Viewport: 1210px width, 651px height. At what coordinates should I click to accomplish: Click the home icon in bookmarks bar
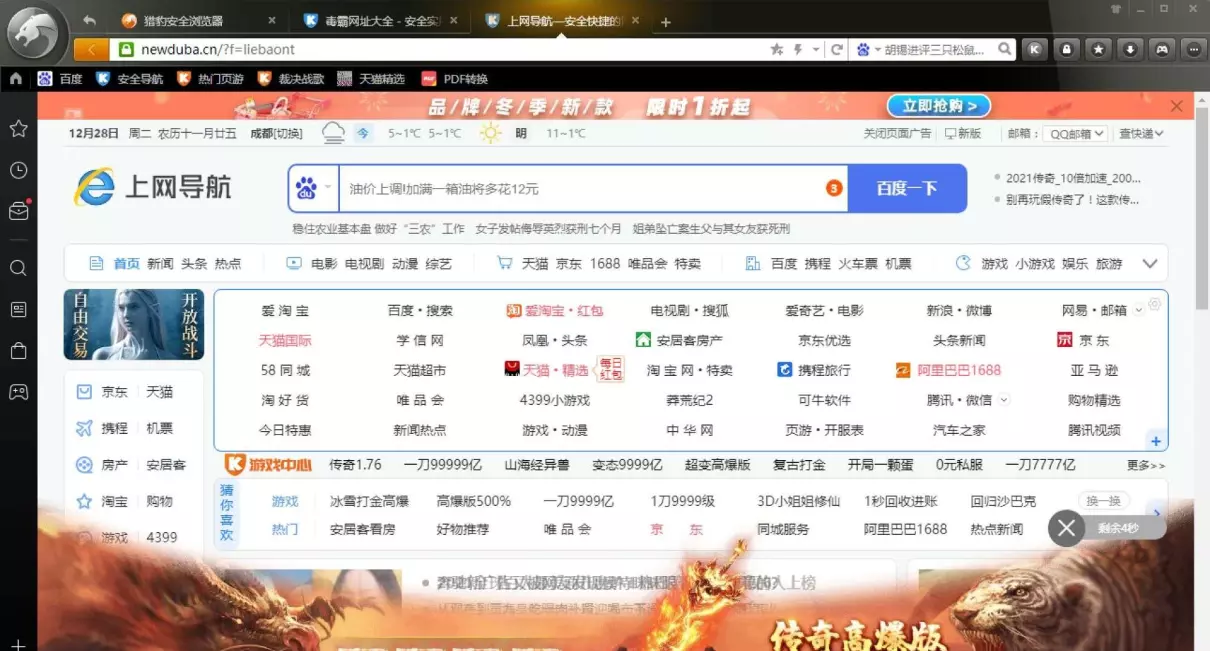[16, 78]
